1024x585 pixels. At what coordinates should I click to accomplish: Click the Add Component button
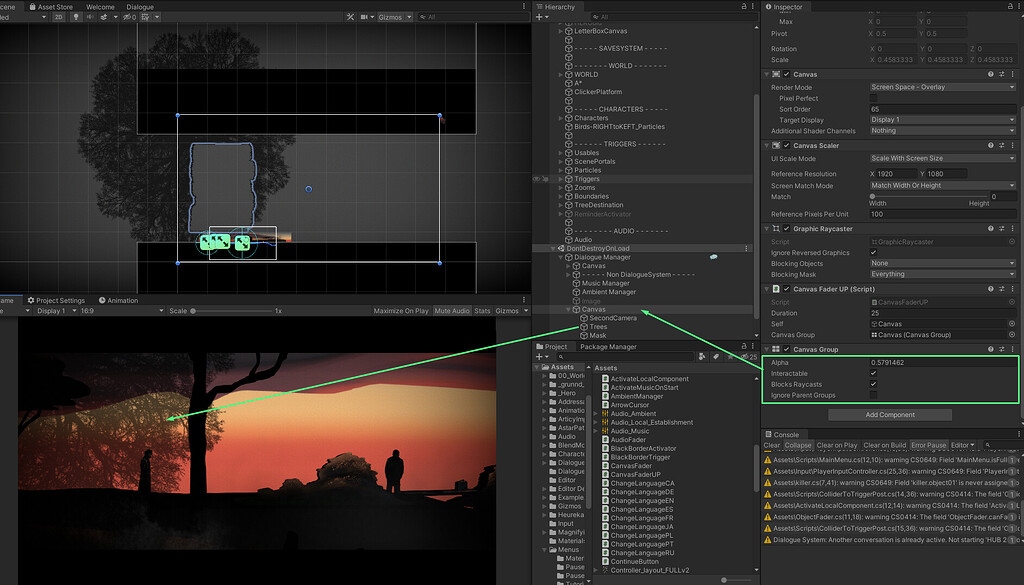click(890, 414)
